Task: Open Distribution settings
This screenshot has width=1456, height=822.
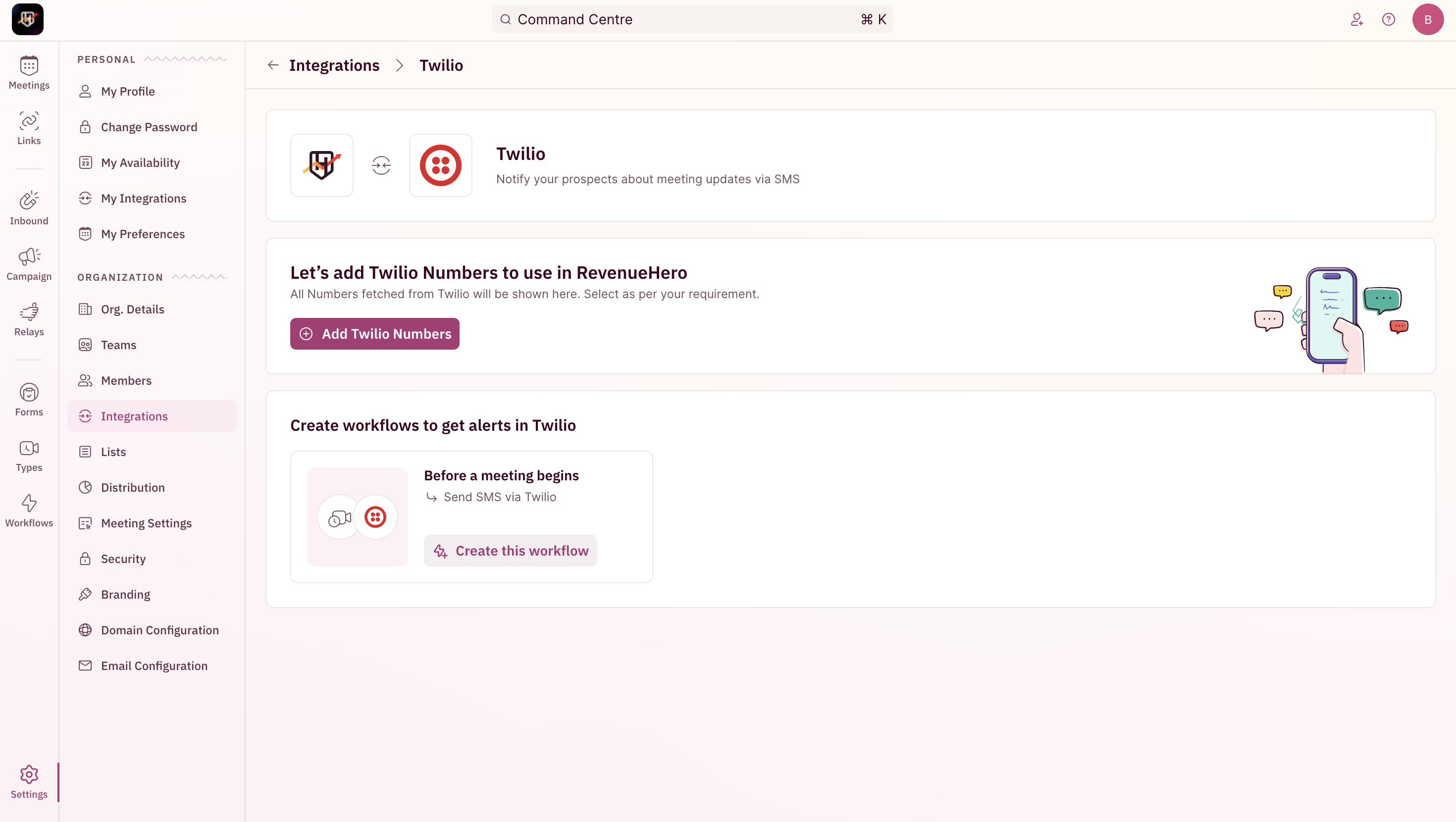Action: pos(152,487)
